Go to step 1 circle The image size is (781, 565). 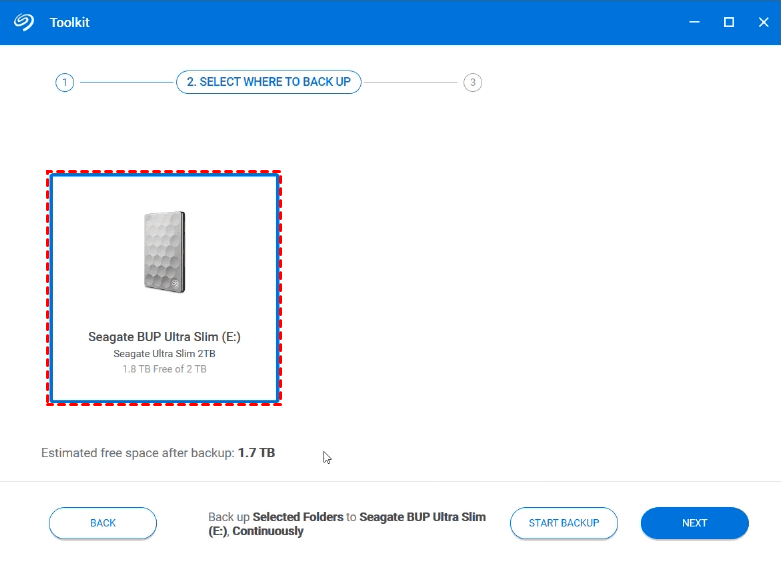tap(64, 82)
